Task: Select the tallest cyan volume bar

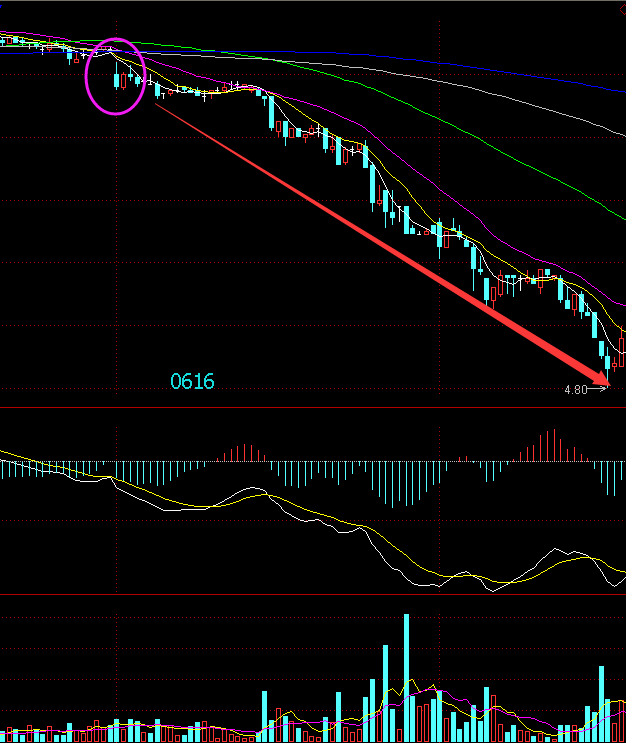Action: click(406, 678)
